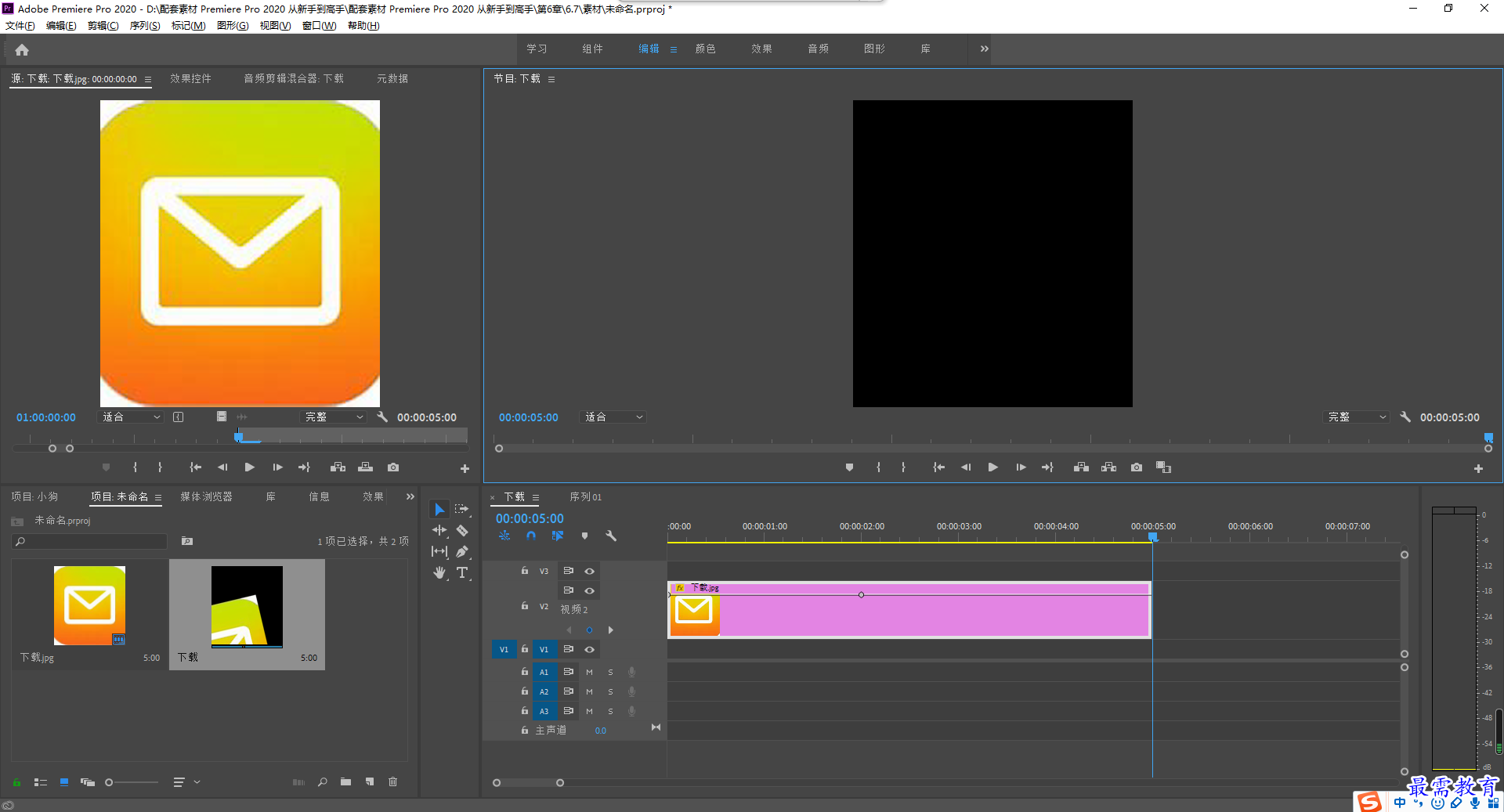Add marker in timeline header

pyautogui.click(x=584, y=536)
